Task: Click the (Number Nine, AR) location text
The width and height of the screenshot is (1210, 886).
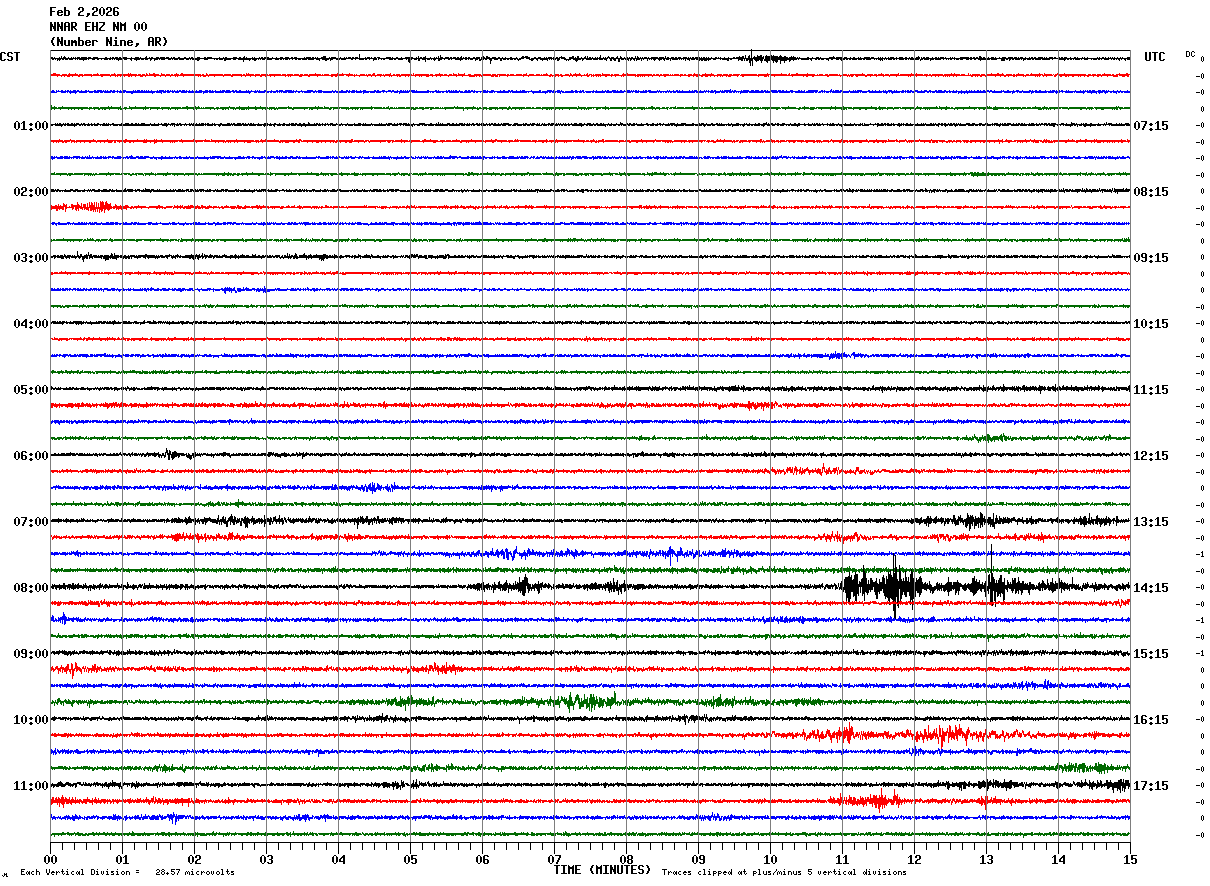Action: click(x=109, y=42)
